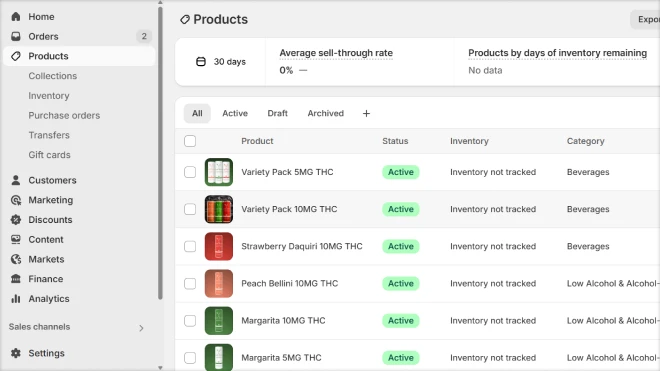Screen dimensions: 660x371
Task: Click Active status badge for Variety Pack 5MG
Action: pos(401,172)
